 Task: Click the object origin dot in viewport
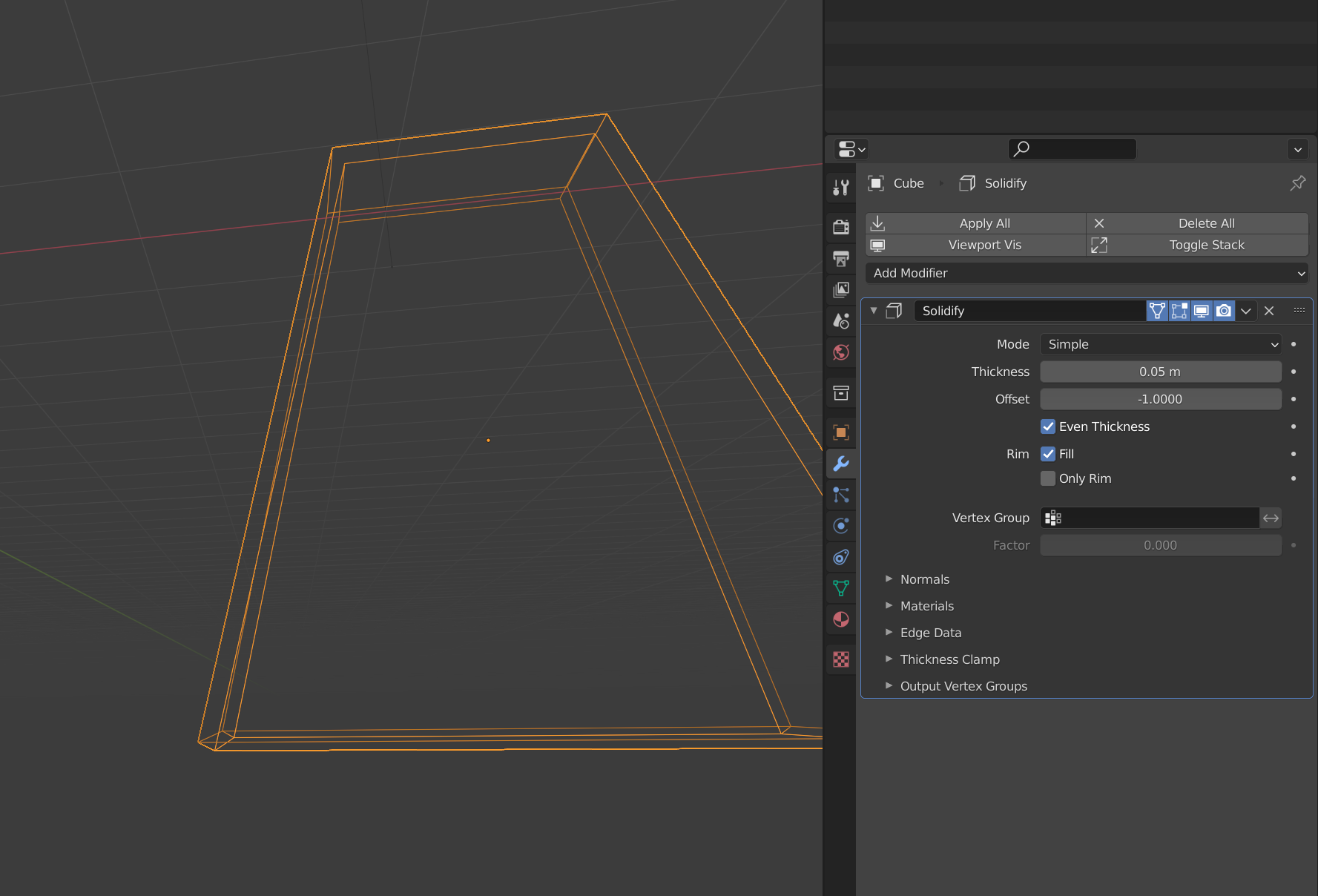pyautogui.click(x=488, y=441)
